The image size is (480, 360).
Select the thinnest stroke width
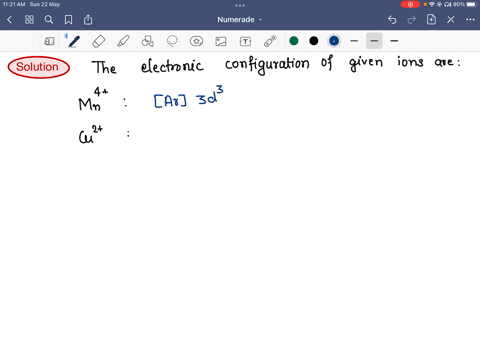354,41
